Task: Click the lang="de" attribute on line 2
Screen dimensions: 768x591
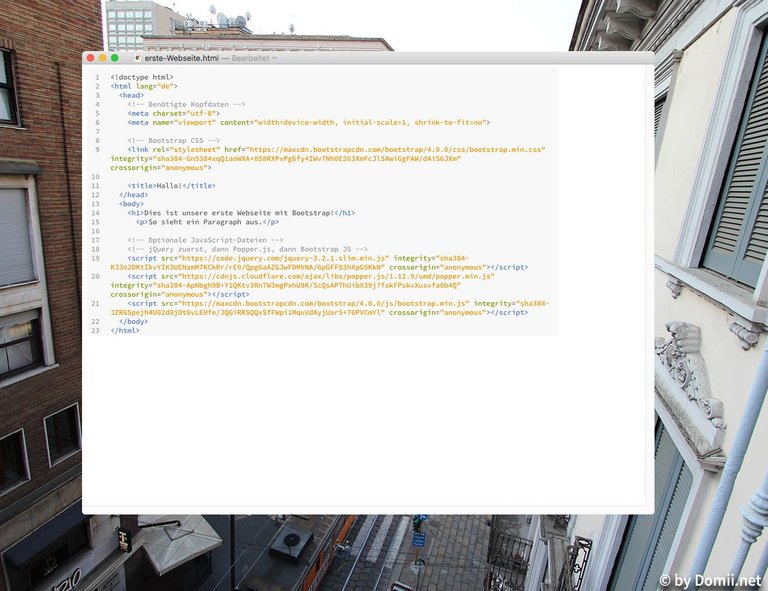Action: tap(157, 86)
